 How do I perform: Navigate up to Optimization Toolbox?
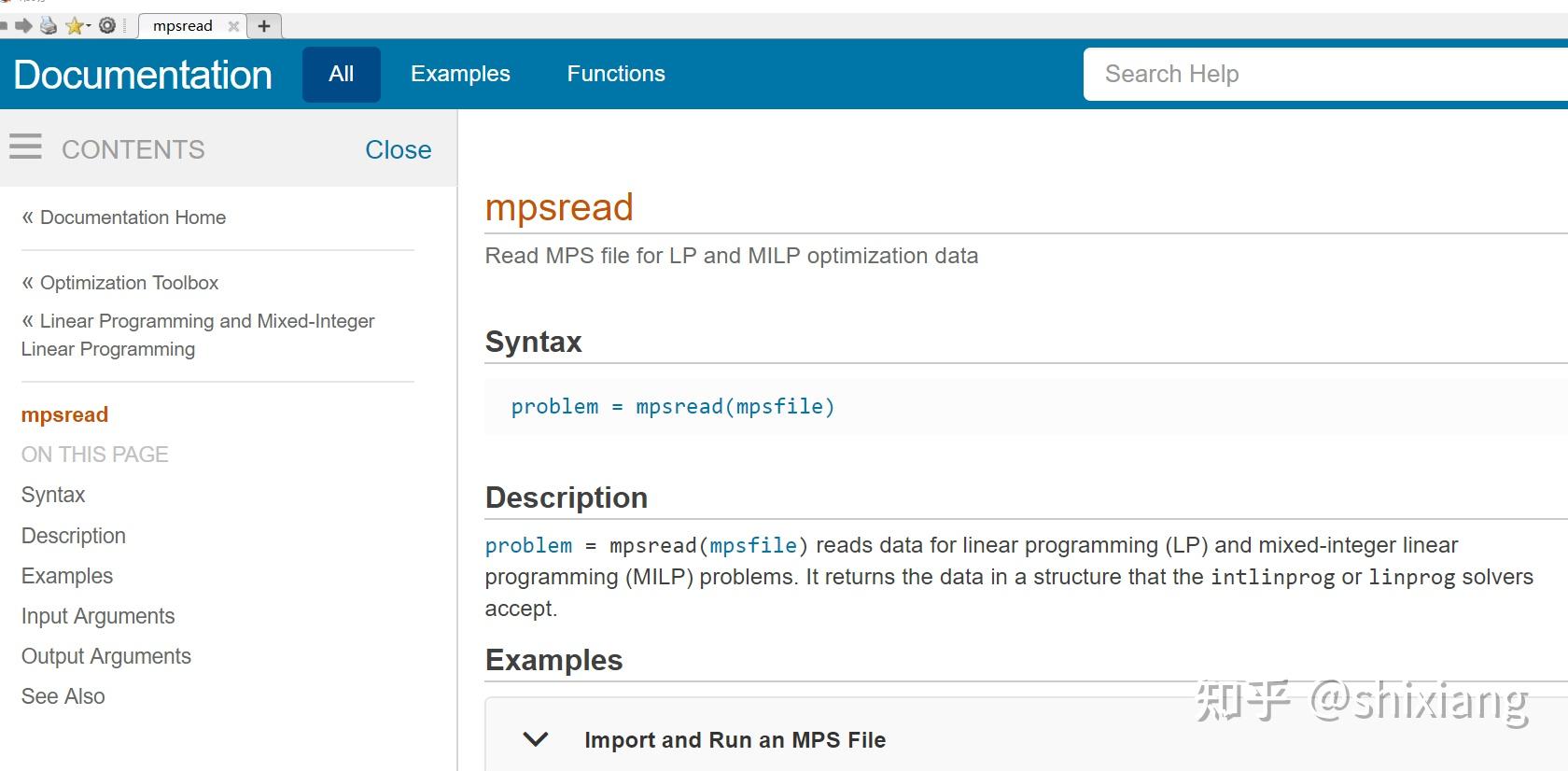coord(129,283)
